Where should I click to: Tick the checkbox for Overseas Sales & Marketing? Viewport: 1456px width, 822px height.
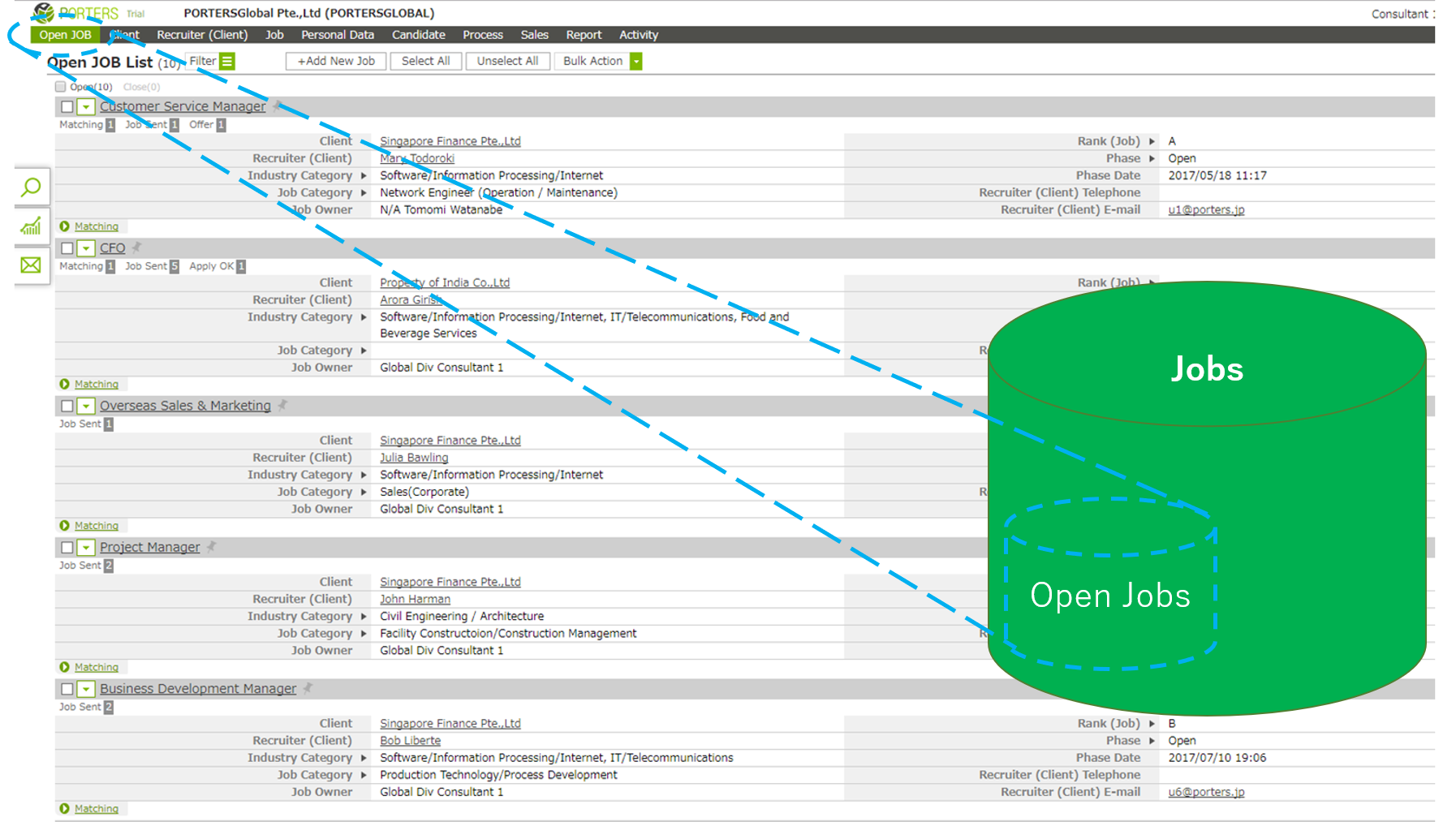[x=67, y=406]
